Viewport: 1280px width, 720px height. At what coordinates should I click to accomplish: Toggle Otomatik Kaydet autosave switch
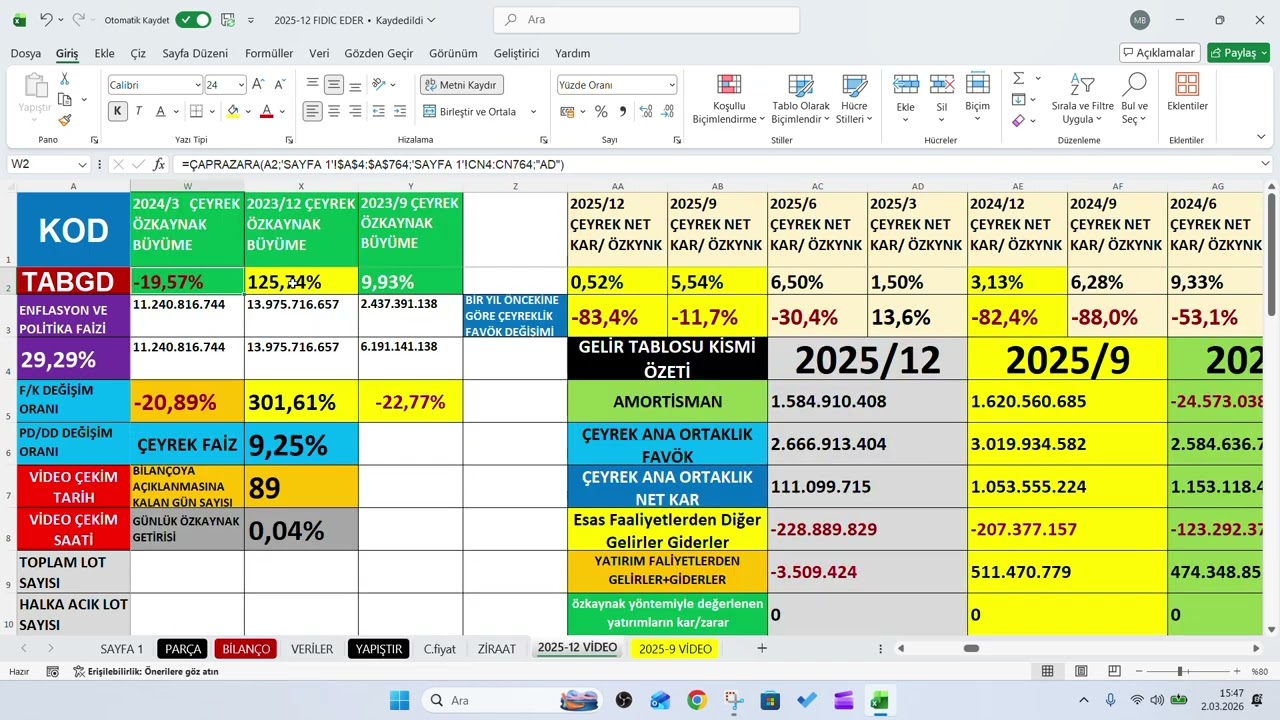[x=192, y=19]
